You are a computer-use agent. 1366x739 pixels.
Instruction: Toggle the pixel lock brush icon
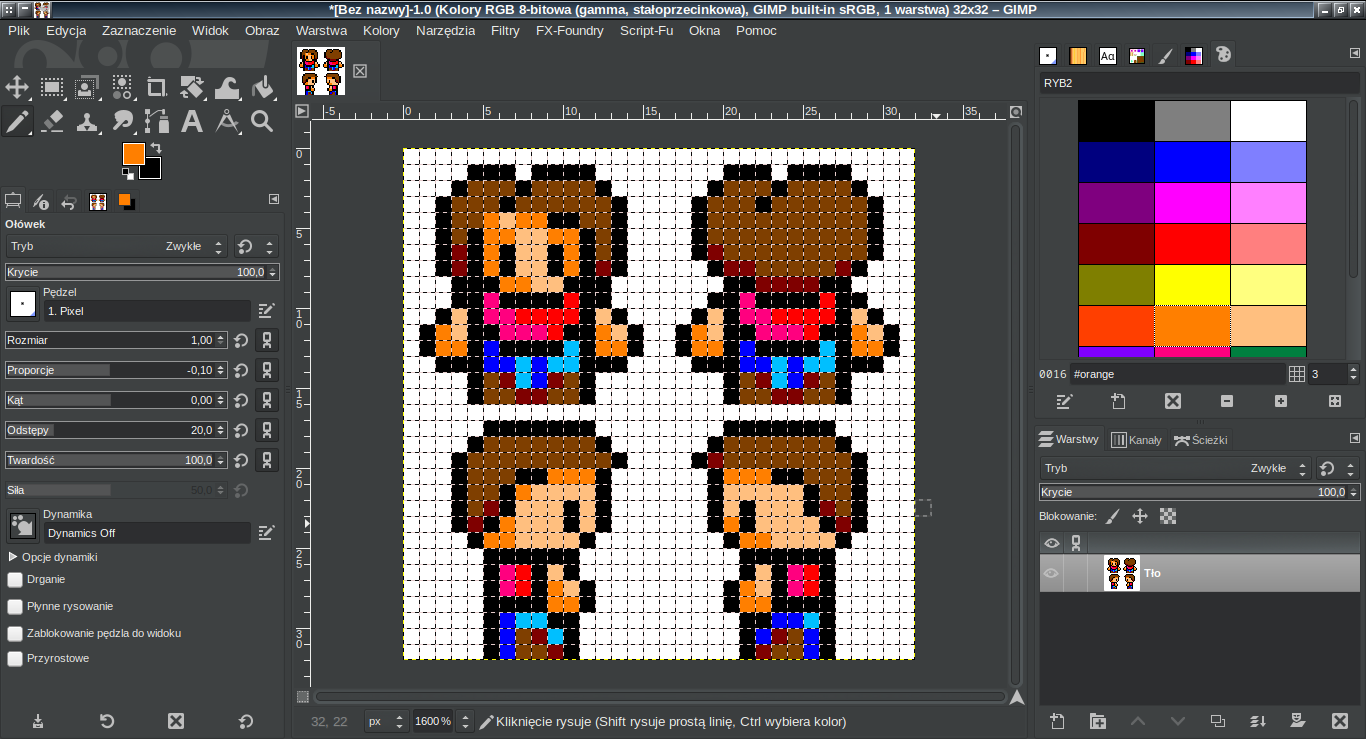[x=1112, y=517]
